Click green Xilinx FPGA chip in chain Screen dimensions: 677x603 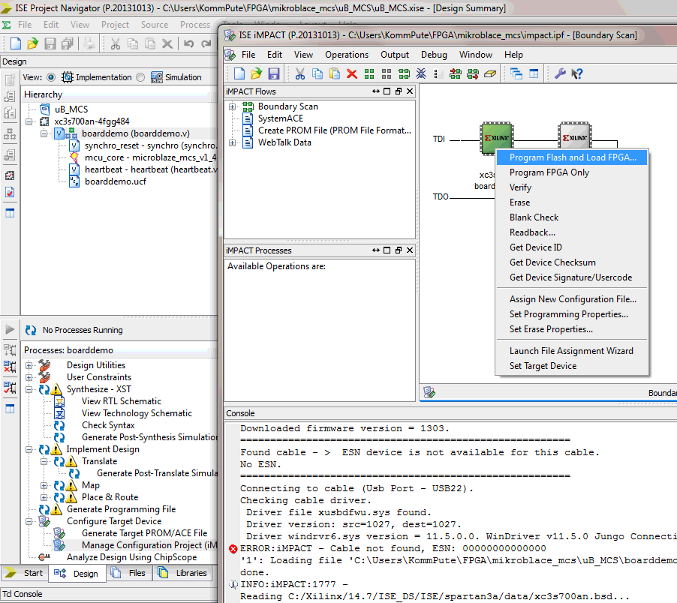(x=497, y=138)
